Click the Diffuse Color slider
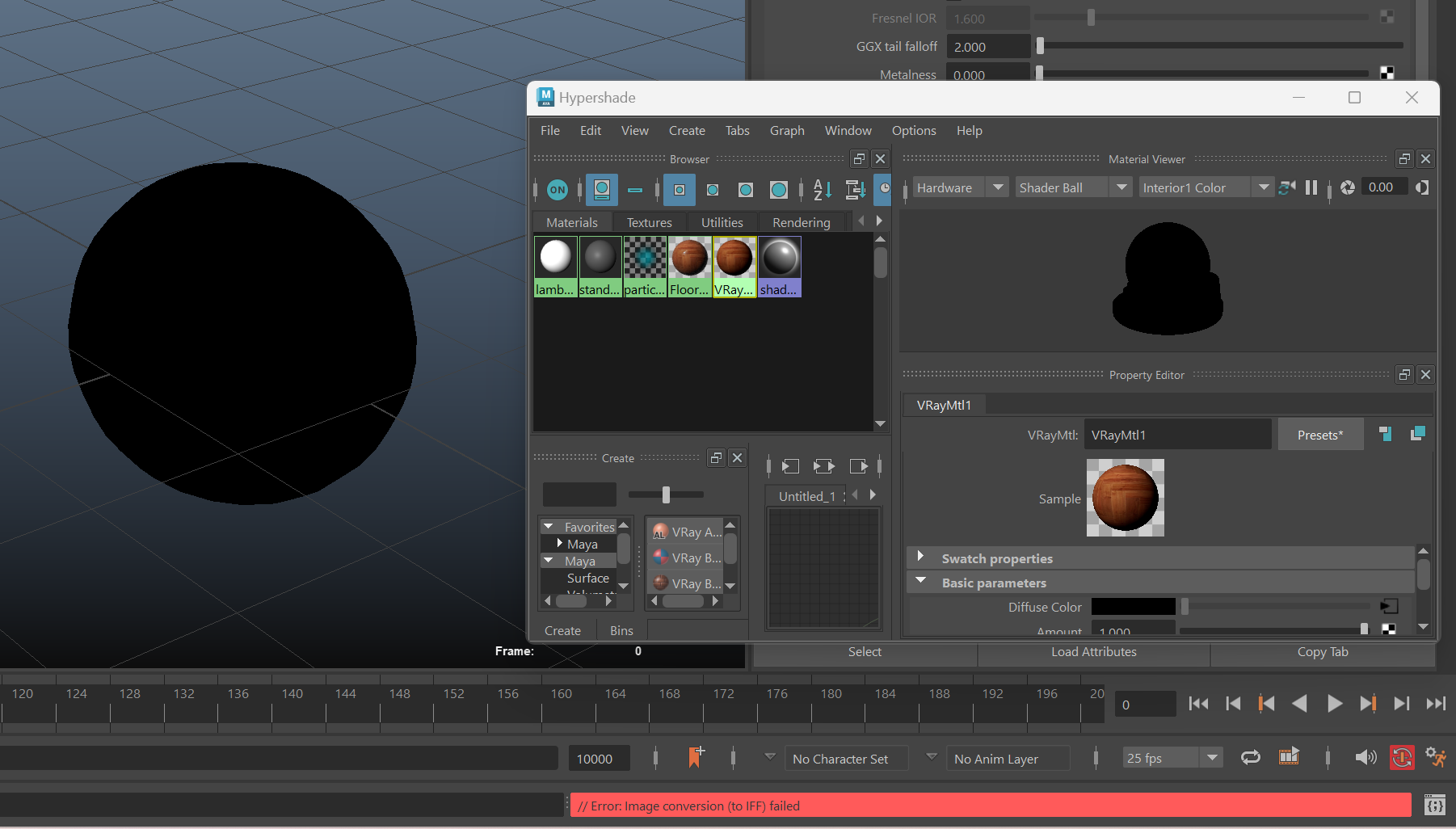1456x829 pixels. point(1277,606)
